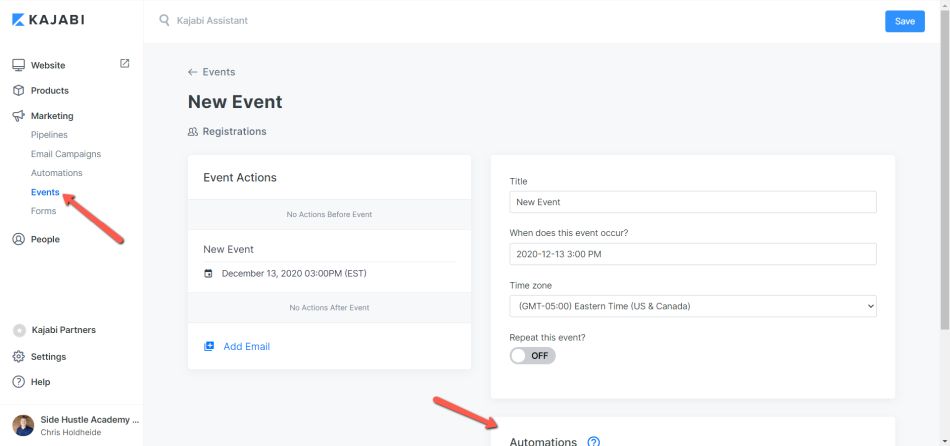Screen dimensions: 950x446
Task: Click the 'No Actions Before Event' row
Action: (329, 215)
